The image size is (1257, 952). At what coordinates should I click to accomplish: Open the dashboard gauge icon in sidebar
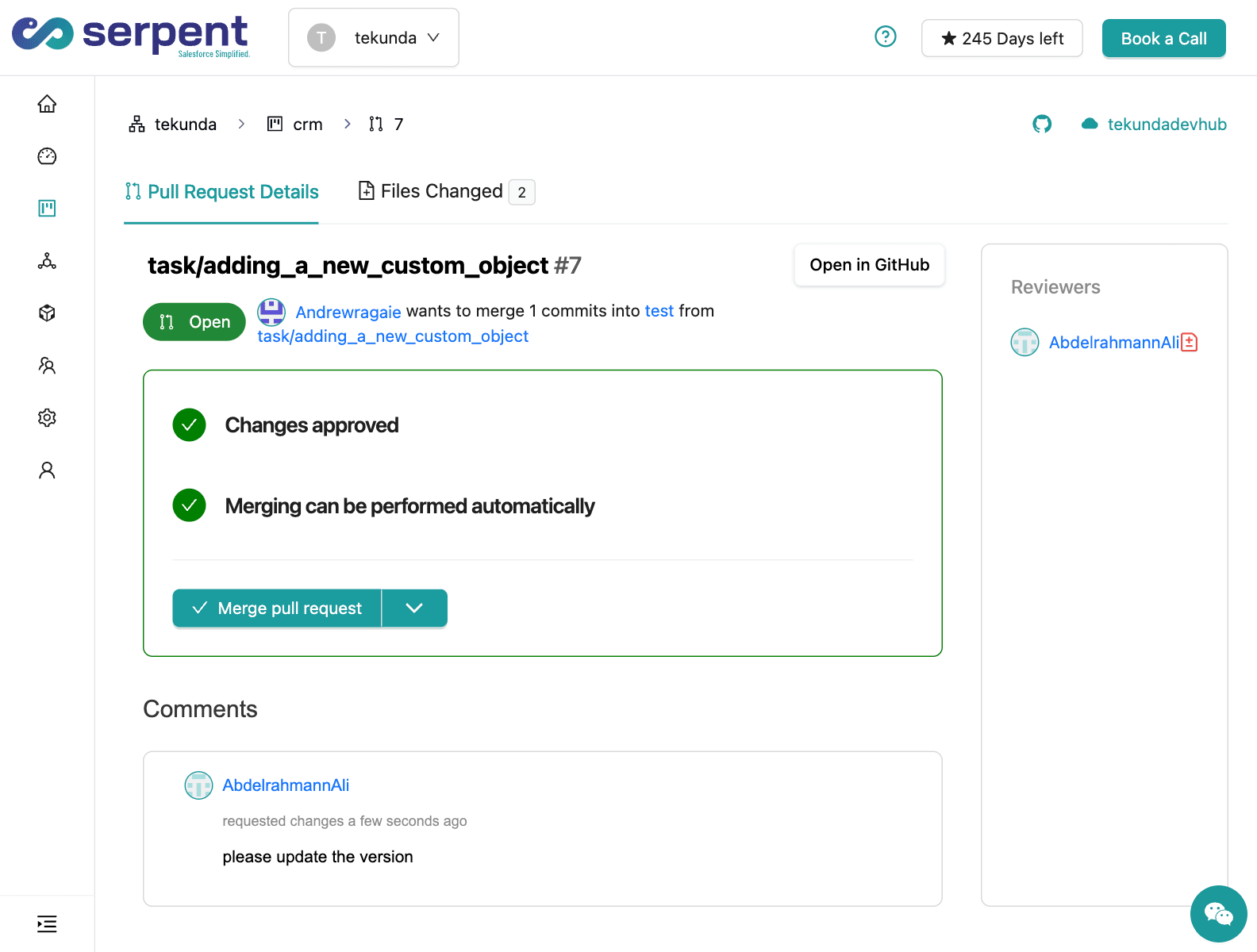pyautogui.click(x=47, y=156)
